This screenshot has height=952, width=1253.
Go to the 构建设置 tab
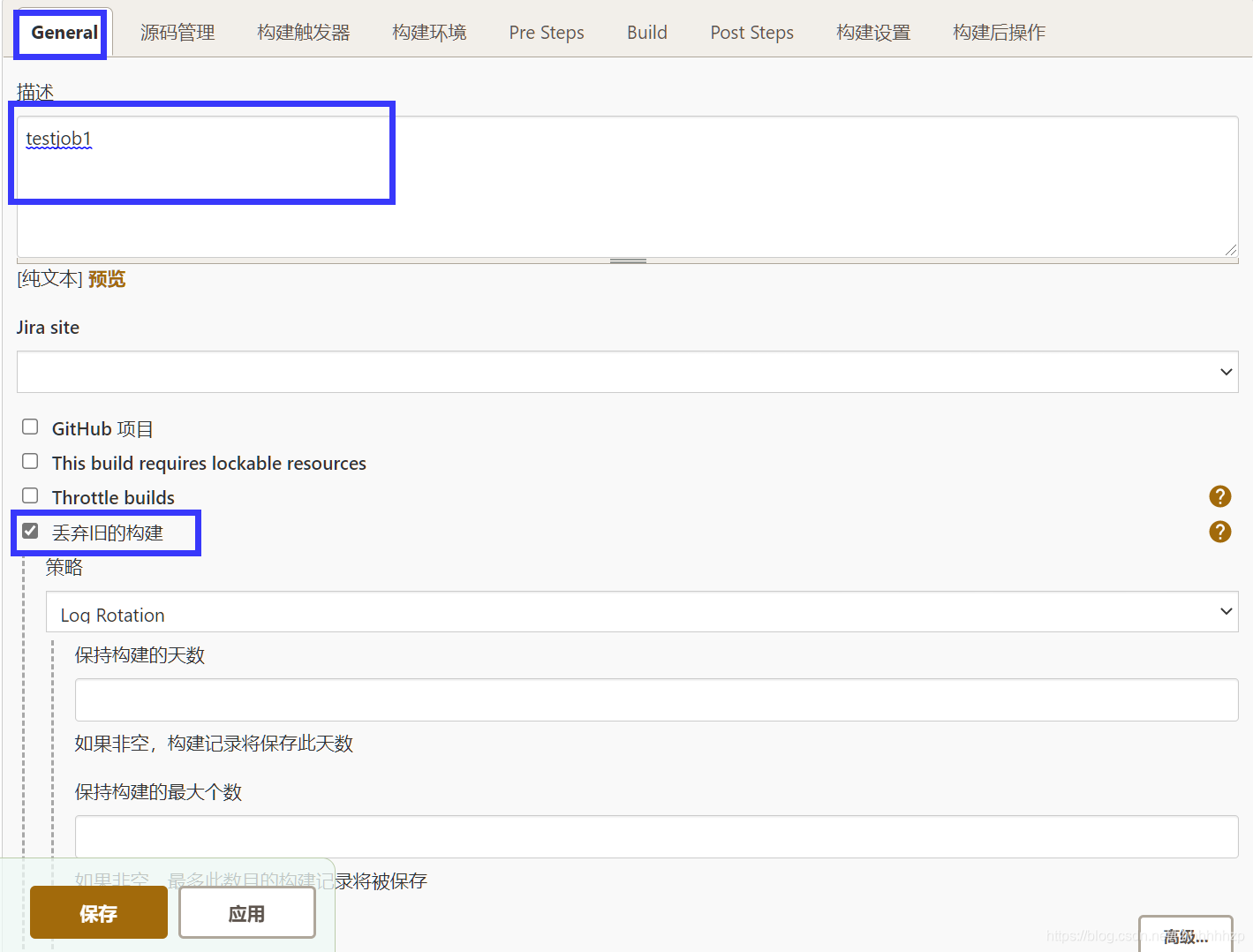[x=873, y=33]
